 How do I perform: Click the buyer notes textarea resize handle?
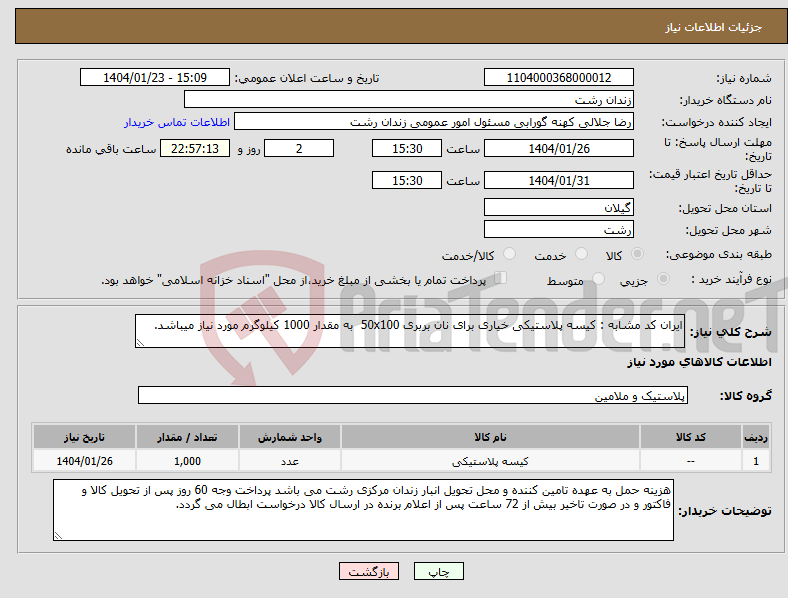click(x=58, y=536)
